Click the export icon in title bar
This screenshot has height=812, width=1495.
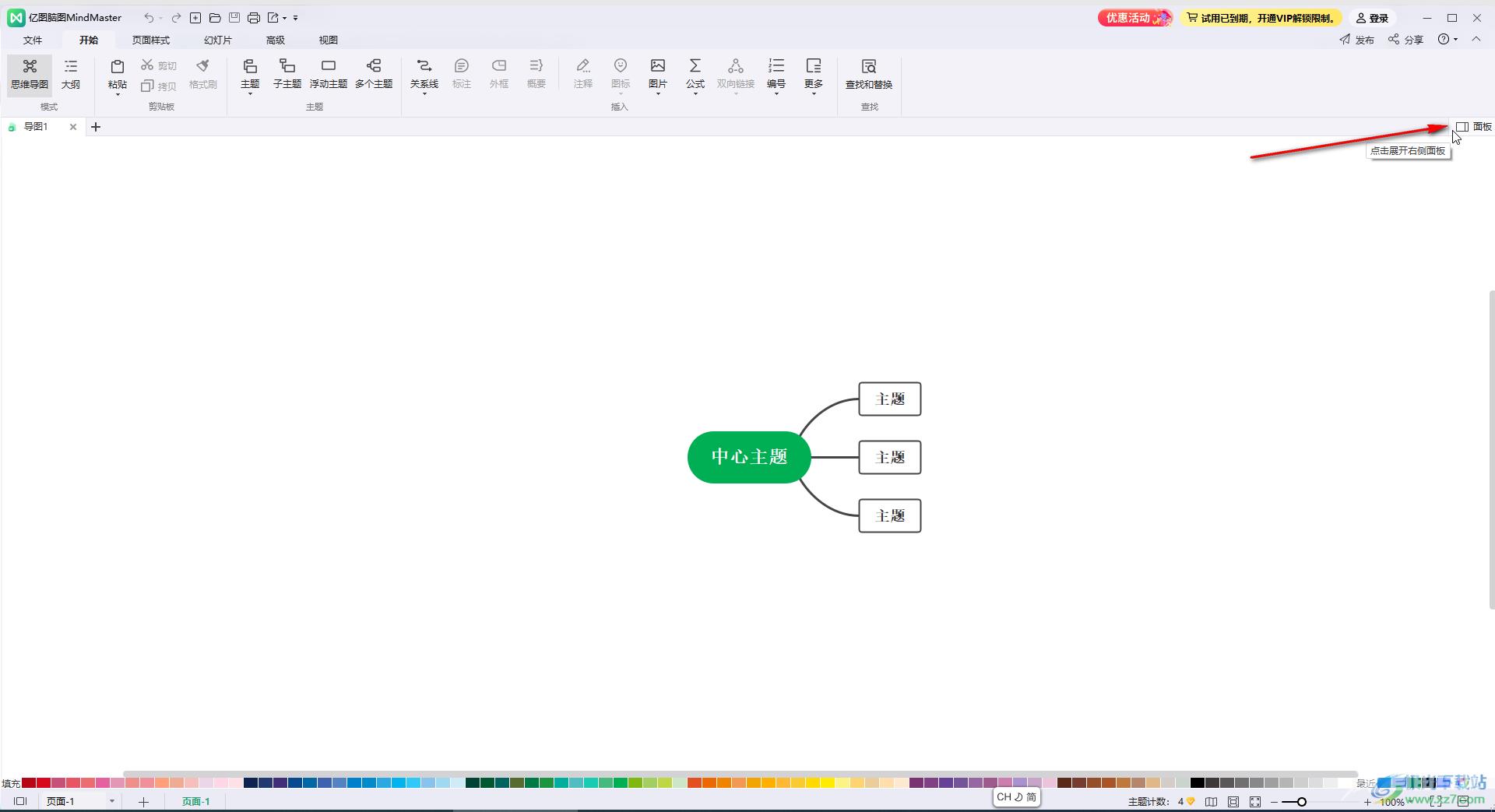273,17
